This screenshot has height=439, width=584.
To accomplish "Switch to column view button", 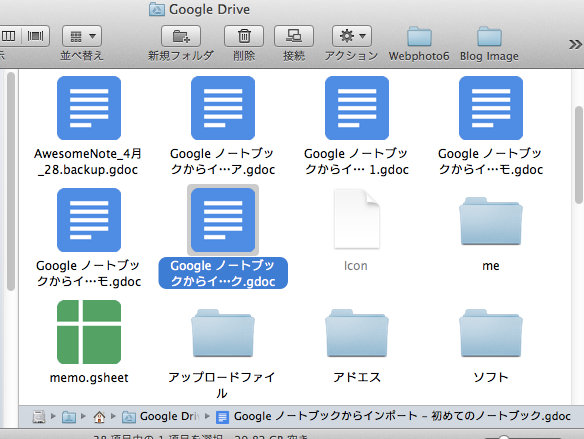I will coord(8,36).
